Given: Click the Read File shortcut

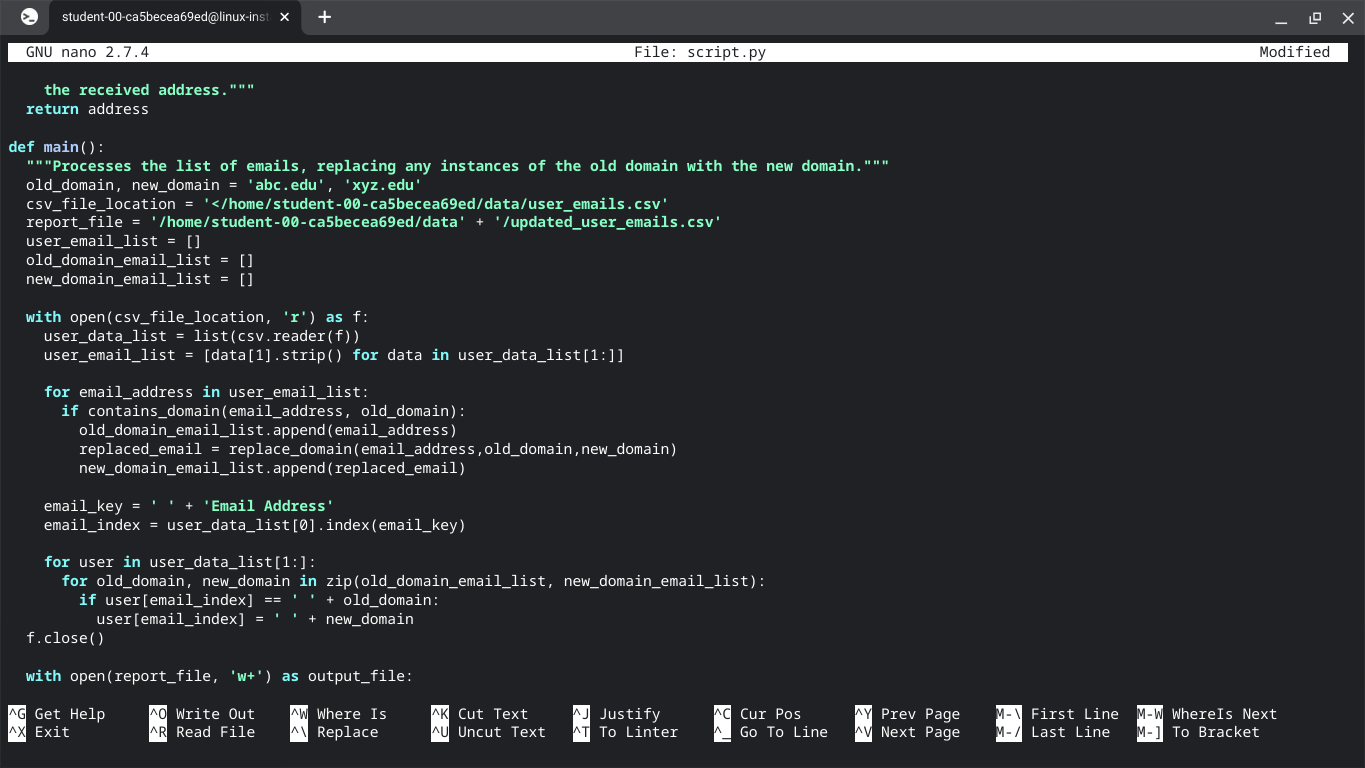Looking at the screenshot, I should pyautogui.click(x=202, y=732).
